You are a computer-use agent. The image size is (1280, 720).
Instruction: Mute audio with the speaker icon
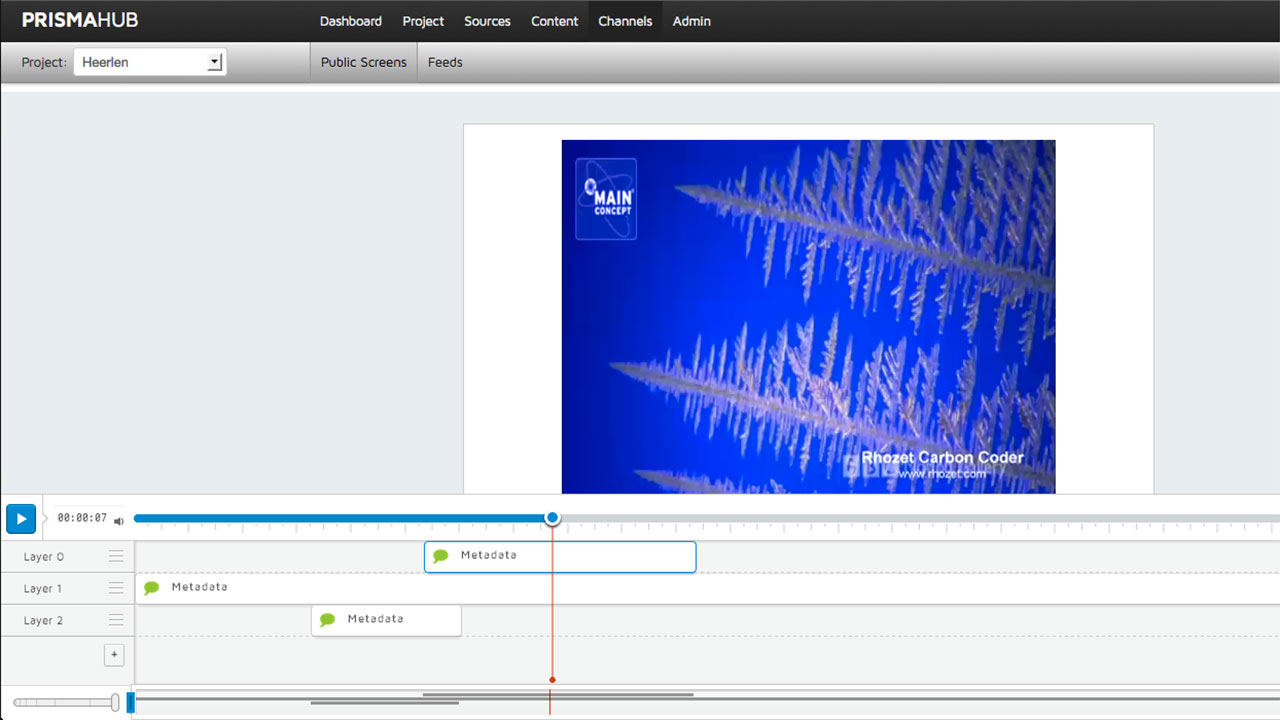(x=119, y=521)
